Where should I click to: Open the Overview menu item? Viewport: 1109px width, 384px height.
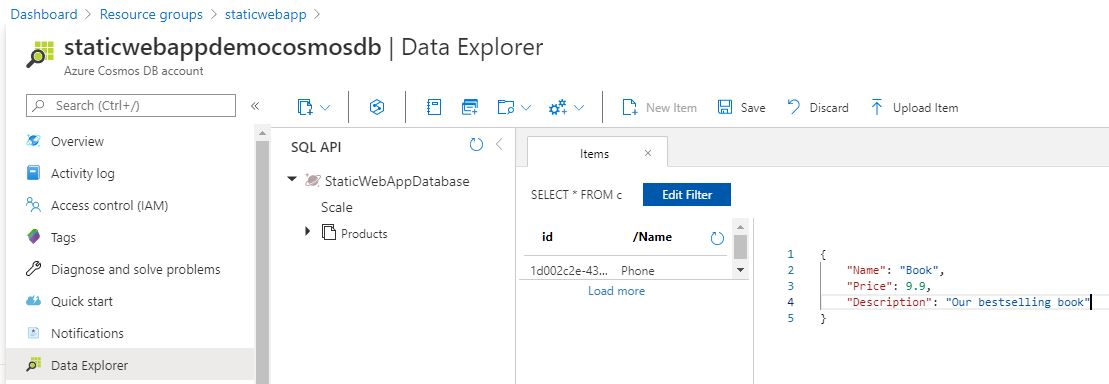[x=77, y=141]
